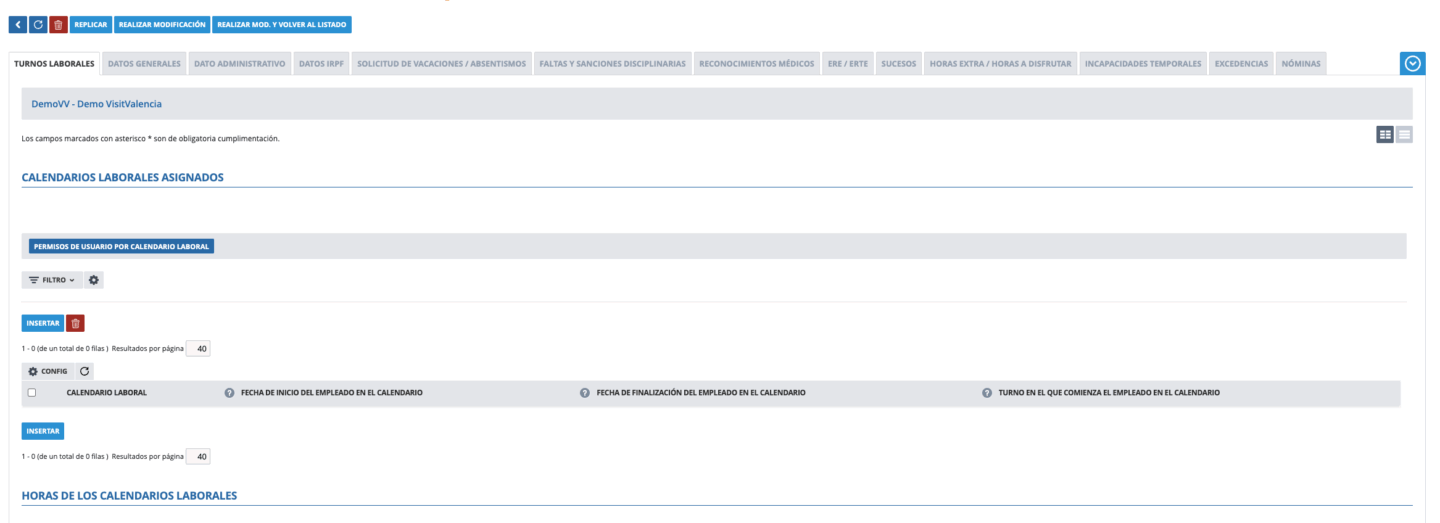The height and width of the screenshot is (523, 1440).
Task: Check the select-all checkbox in table header
Action: [x=32, y=393]
